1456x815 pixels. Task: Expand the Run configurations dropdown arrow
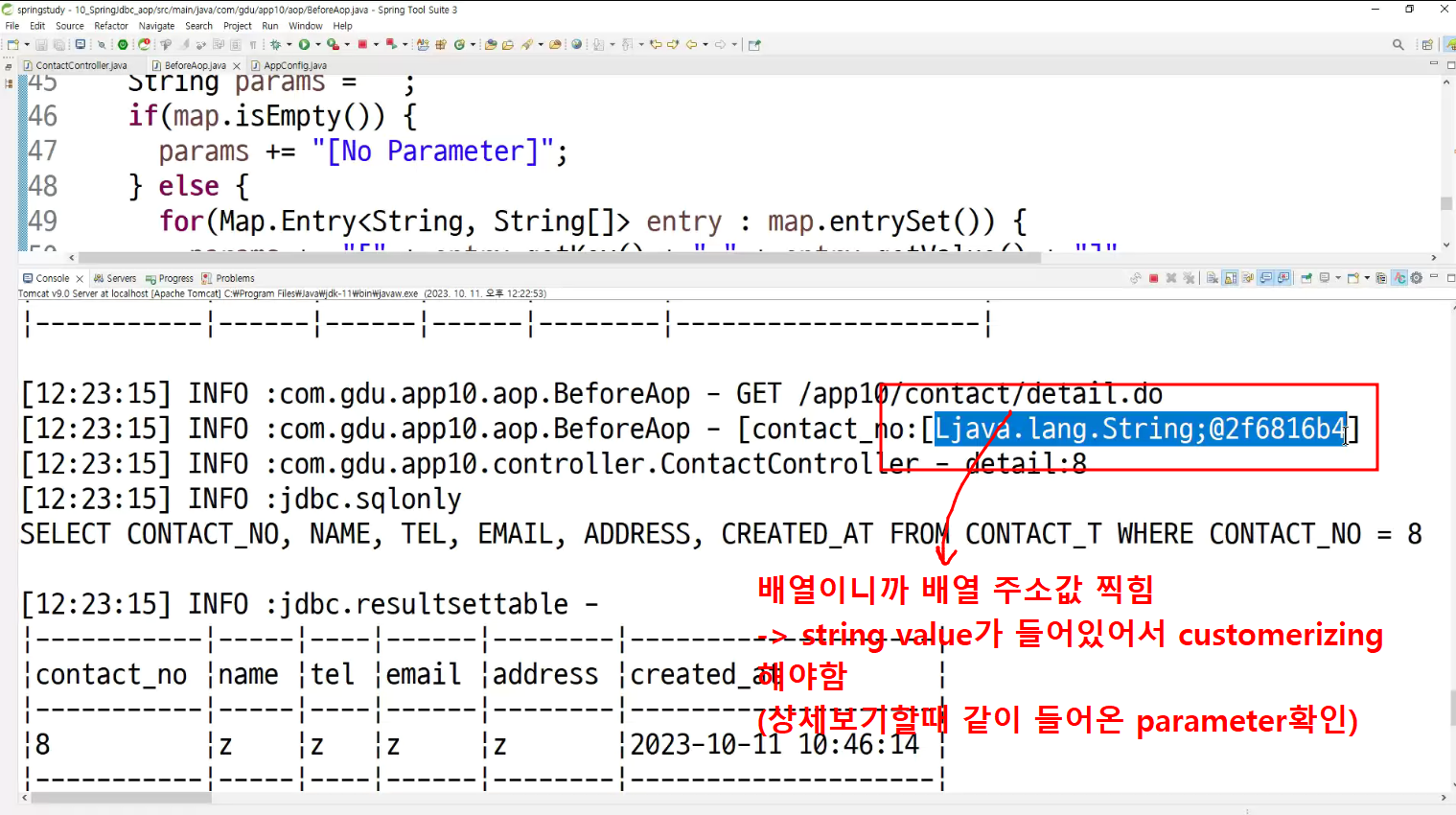point(318,44)
